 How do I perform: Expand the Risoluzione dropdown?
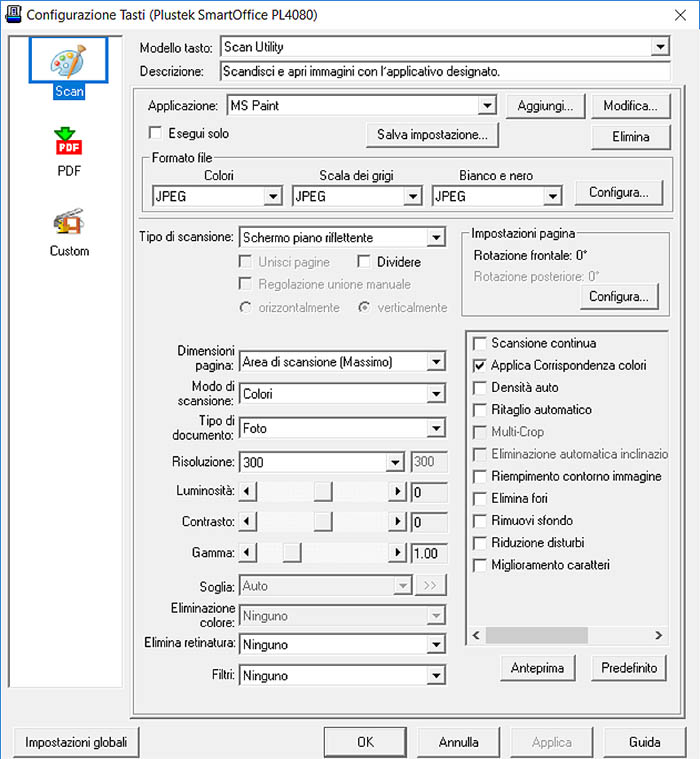click(394, 462)
